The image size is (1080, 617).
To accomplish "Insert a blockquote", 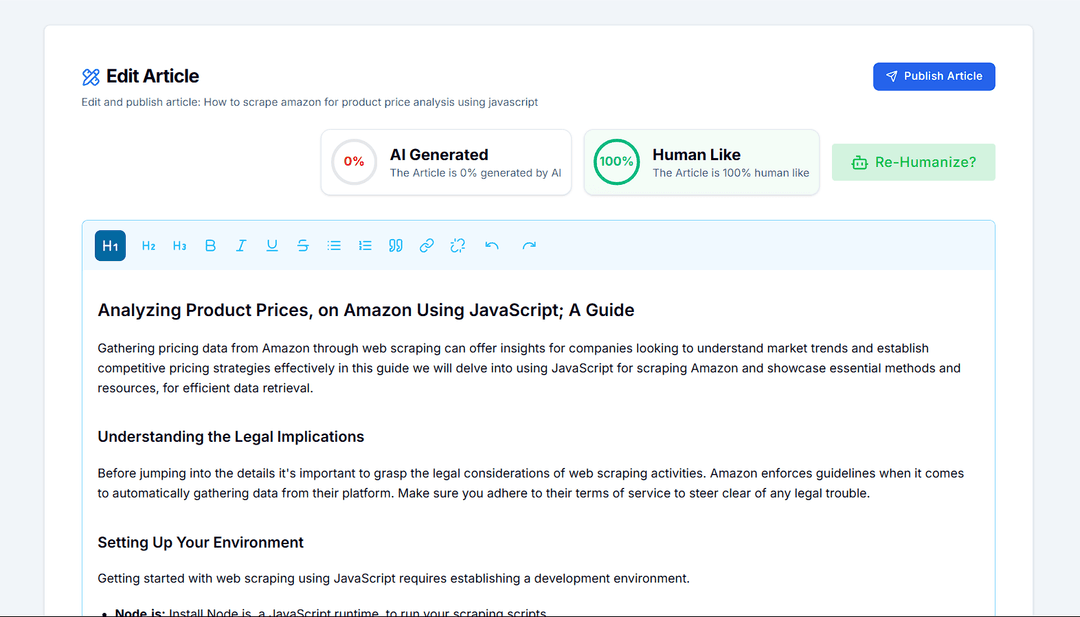I will click(396, 246).
